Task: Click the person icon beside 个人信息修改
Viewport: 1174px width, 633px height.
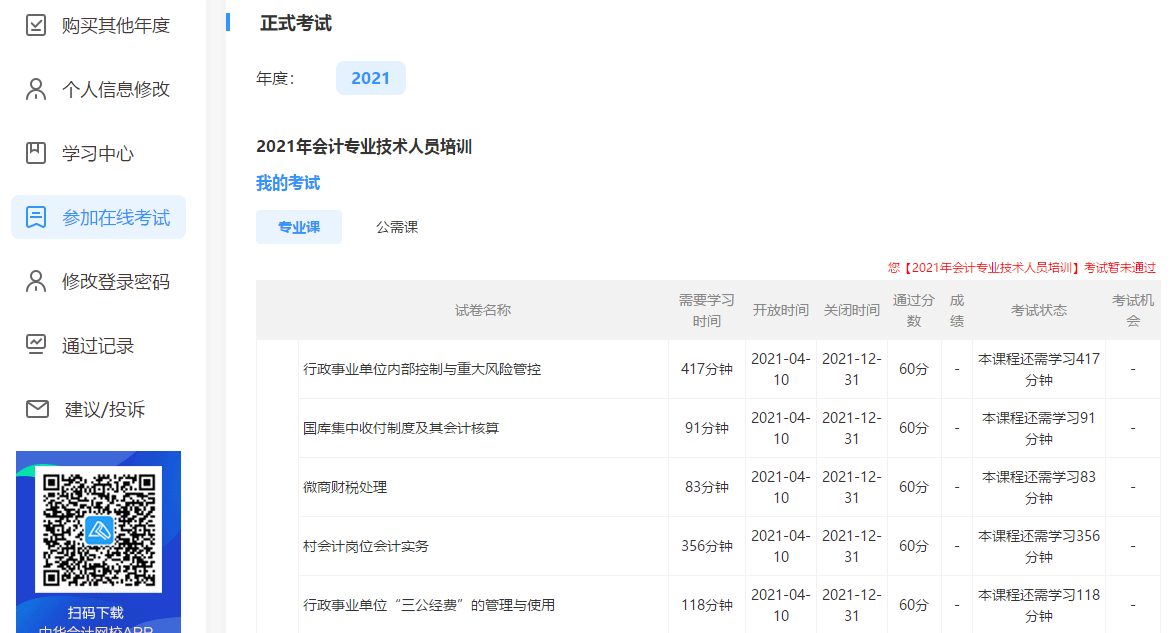Action: [36, 89]
